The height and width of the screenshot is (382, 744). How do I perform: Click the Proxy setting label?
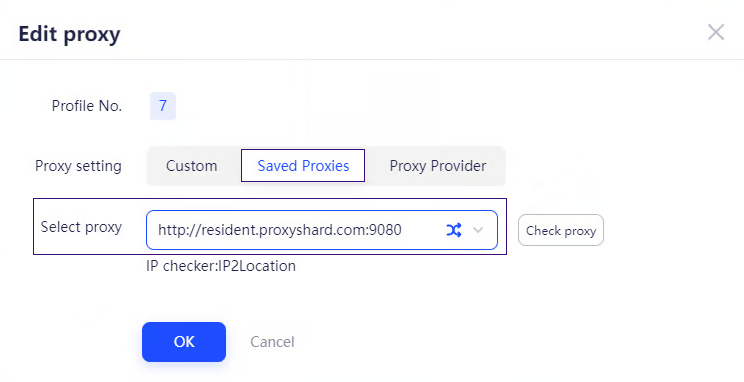(x=78, y=166)
